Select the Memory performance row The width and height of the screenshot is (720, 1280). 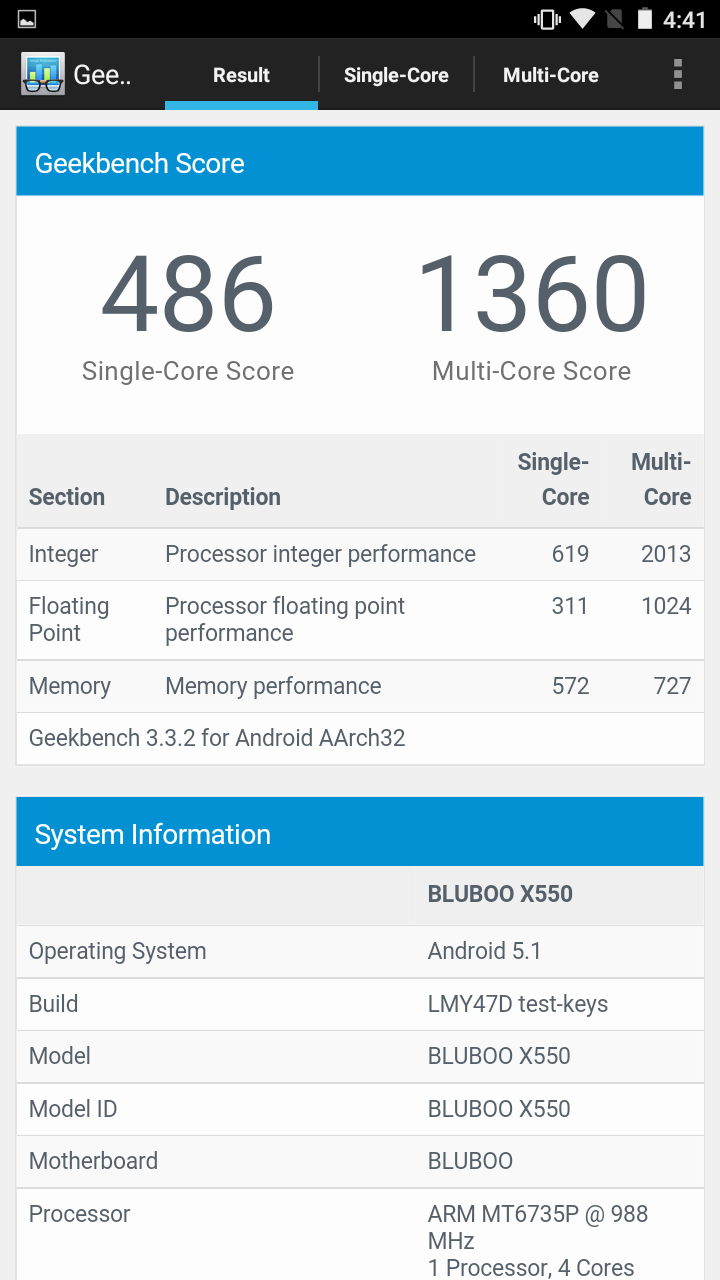(360, 686)
